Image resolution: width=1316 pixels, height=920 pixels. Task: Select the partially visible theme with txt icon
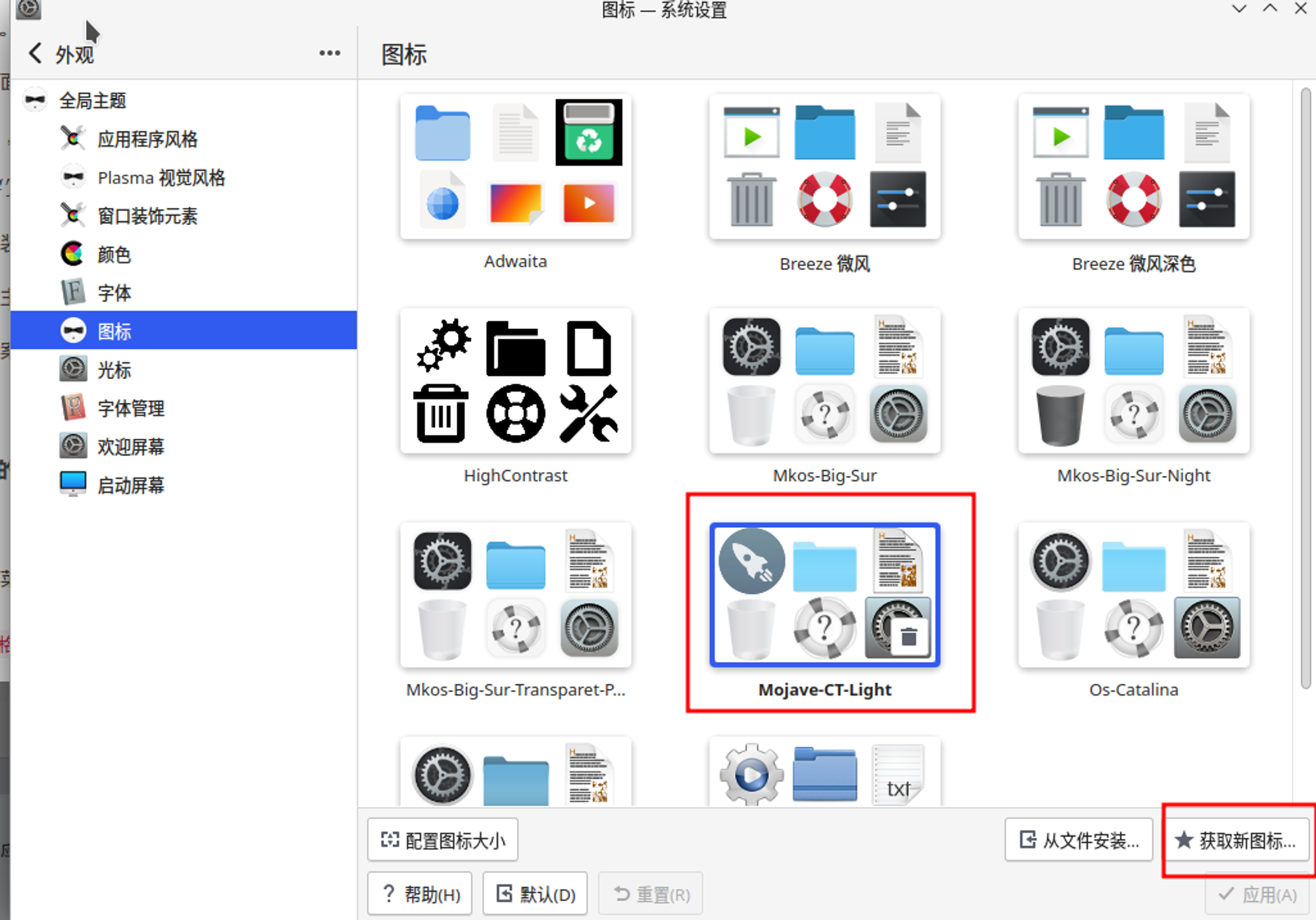coord(825,772)
